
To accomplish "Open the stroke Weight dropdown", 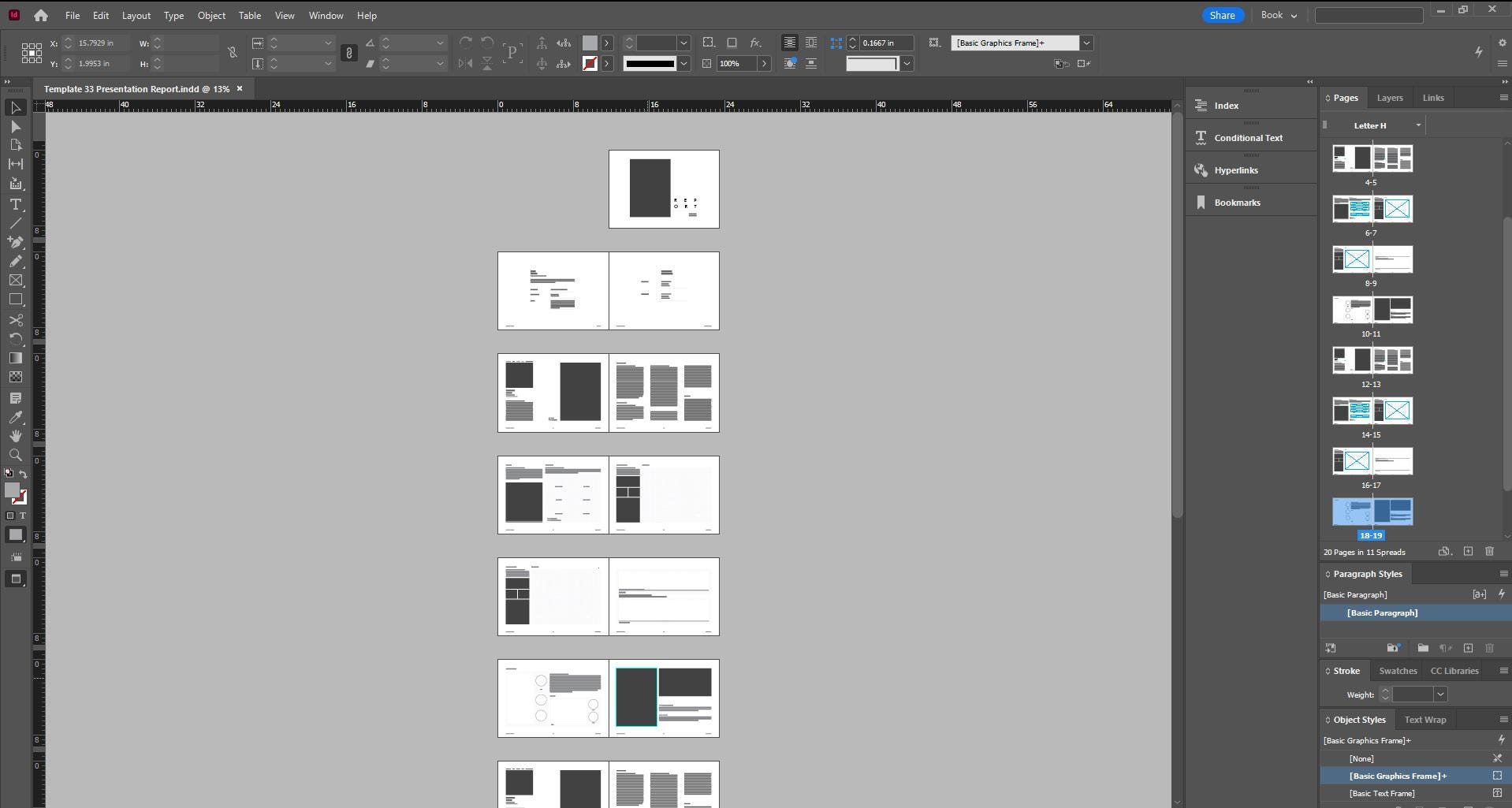I will [x=1439, y=694].
